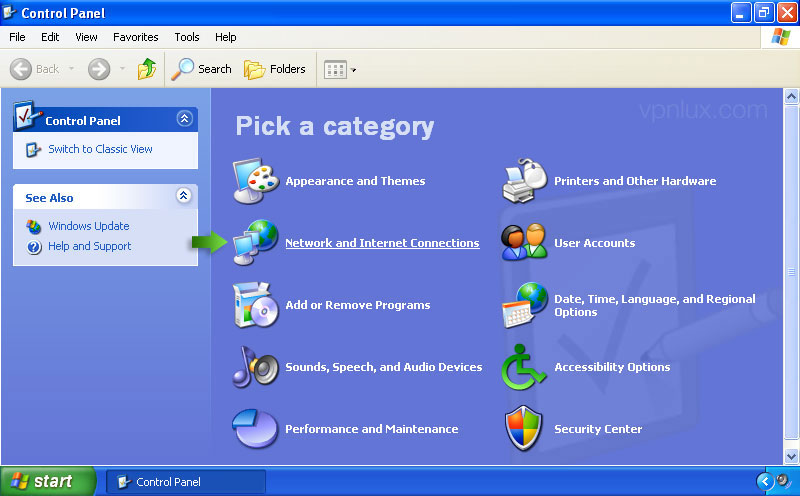Image resolution: width=800 pixels, height=496 pixels.
Task: Click the Start button
Action: [x=47, y=481]
